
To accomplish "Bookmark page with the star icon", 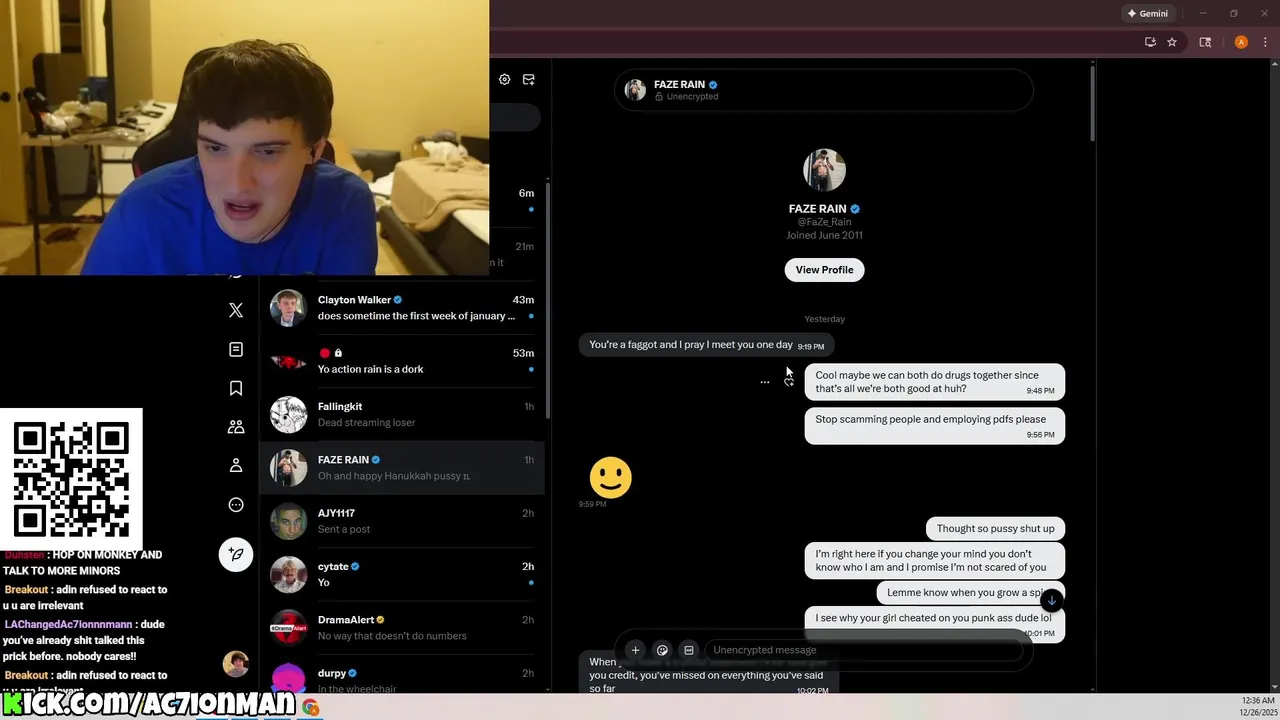I will click(1172, 42).
